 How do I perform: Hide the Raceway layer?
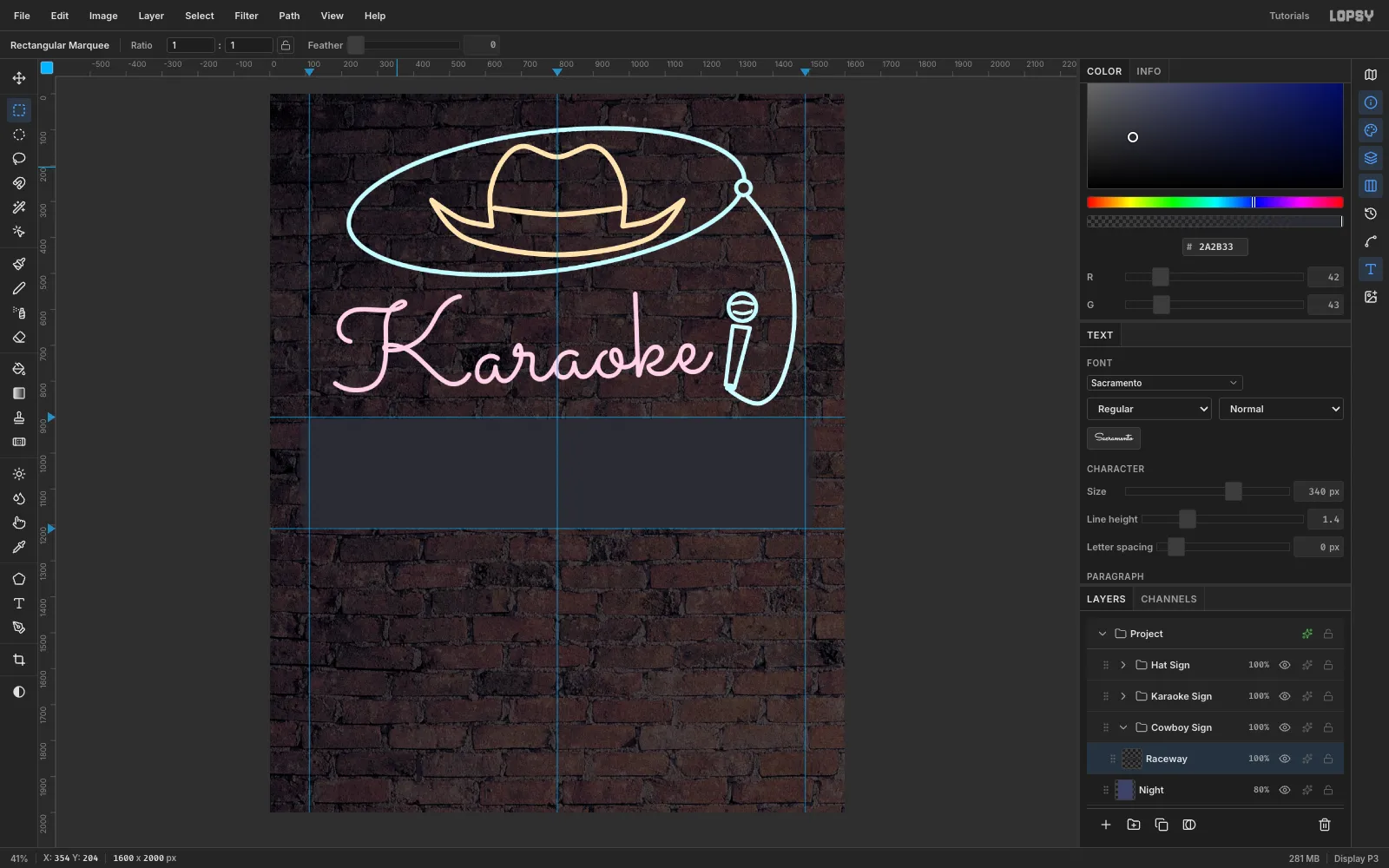[1285, 759]
